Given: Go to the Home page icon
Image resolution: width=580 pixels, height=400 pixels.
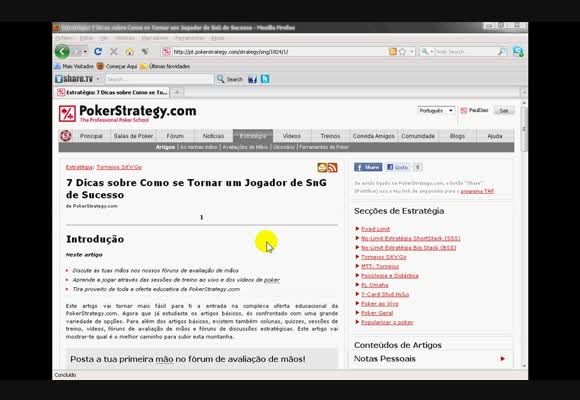Looking at the screenshot, I should 129,51.
